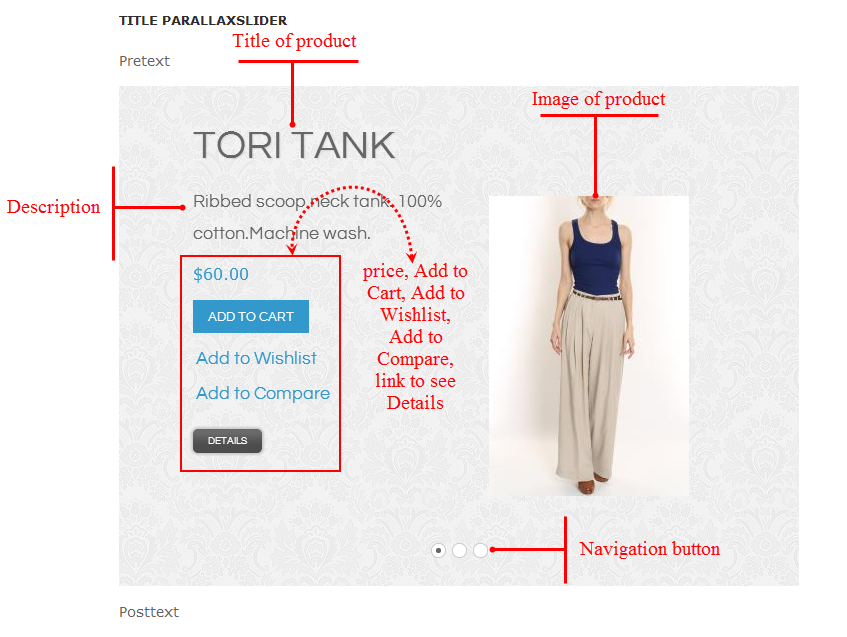The image size is (847, 637).
Task: Click the Ribbed scoop neck tank description
Action: click(x=317, y=217)
